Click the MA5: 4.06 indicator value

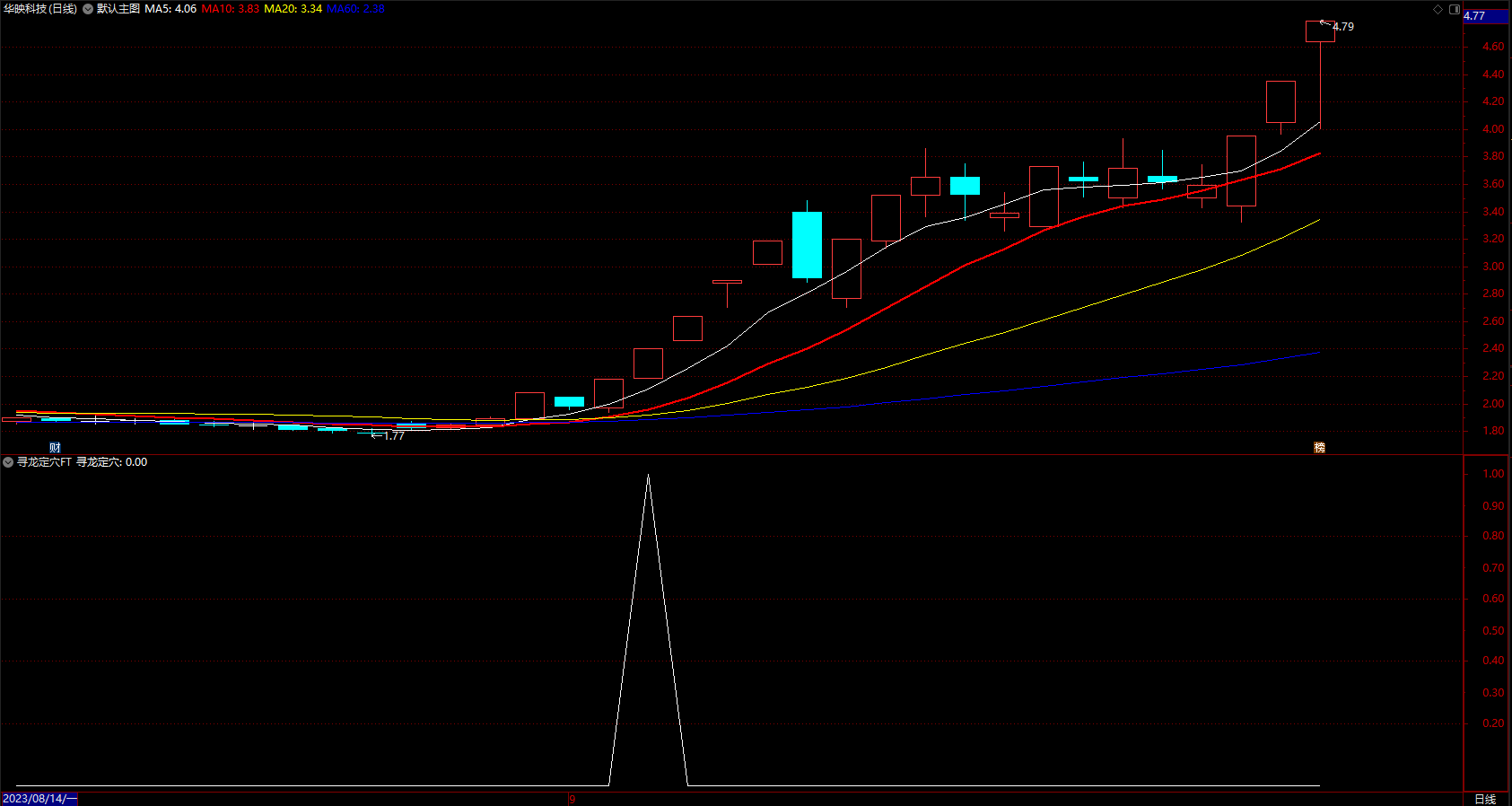(170, 9)
